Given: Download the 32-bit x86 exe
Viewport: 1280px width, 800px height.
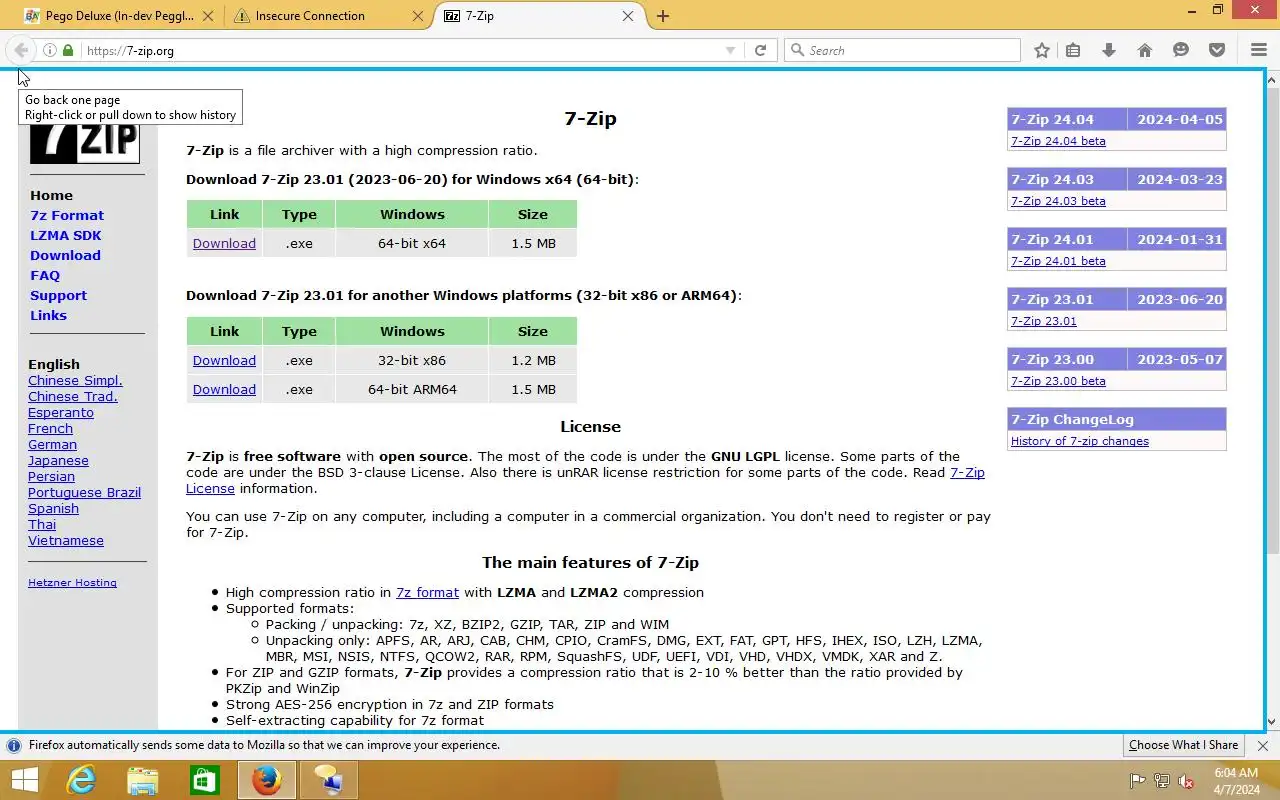Looking at the screenshot, I should [x=224, y=360].
